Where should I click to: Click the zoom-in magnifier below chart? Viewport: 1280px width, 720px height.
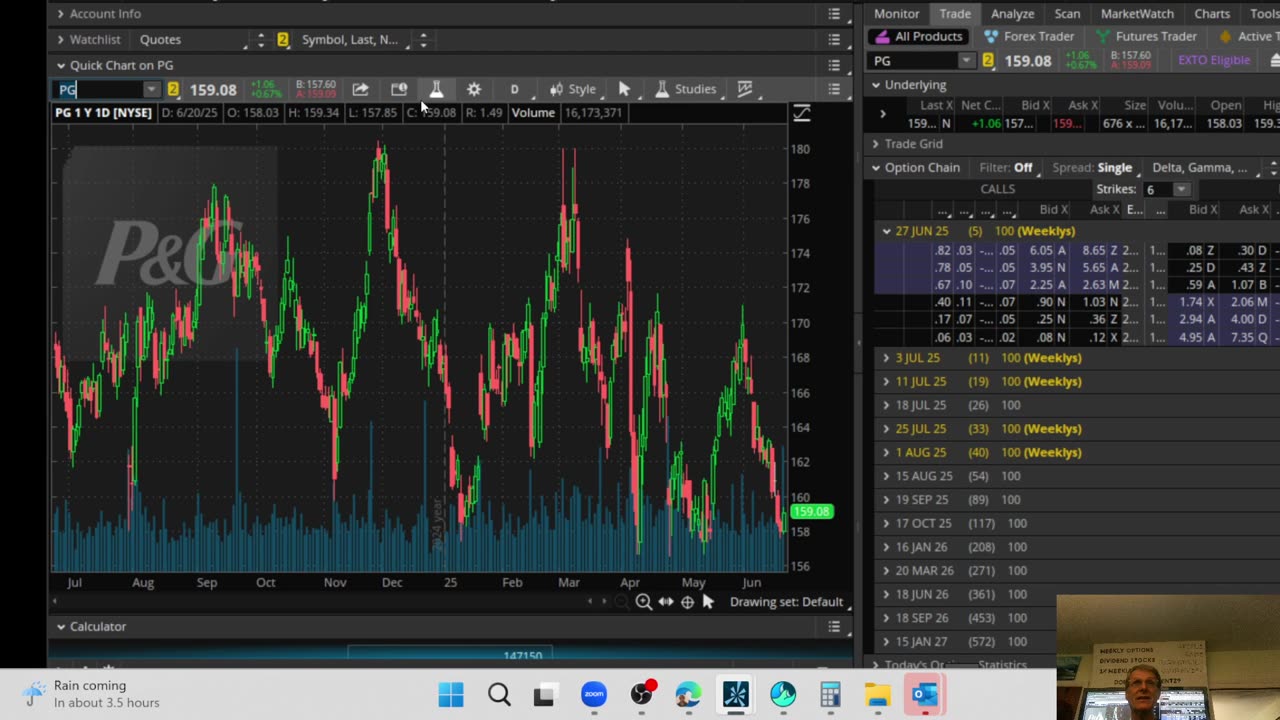[x=643, y=602]
